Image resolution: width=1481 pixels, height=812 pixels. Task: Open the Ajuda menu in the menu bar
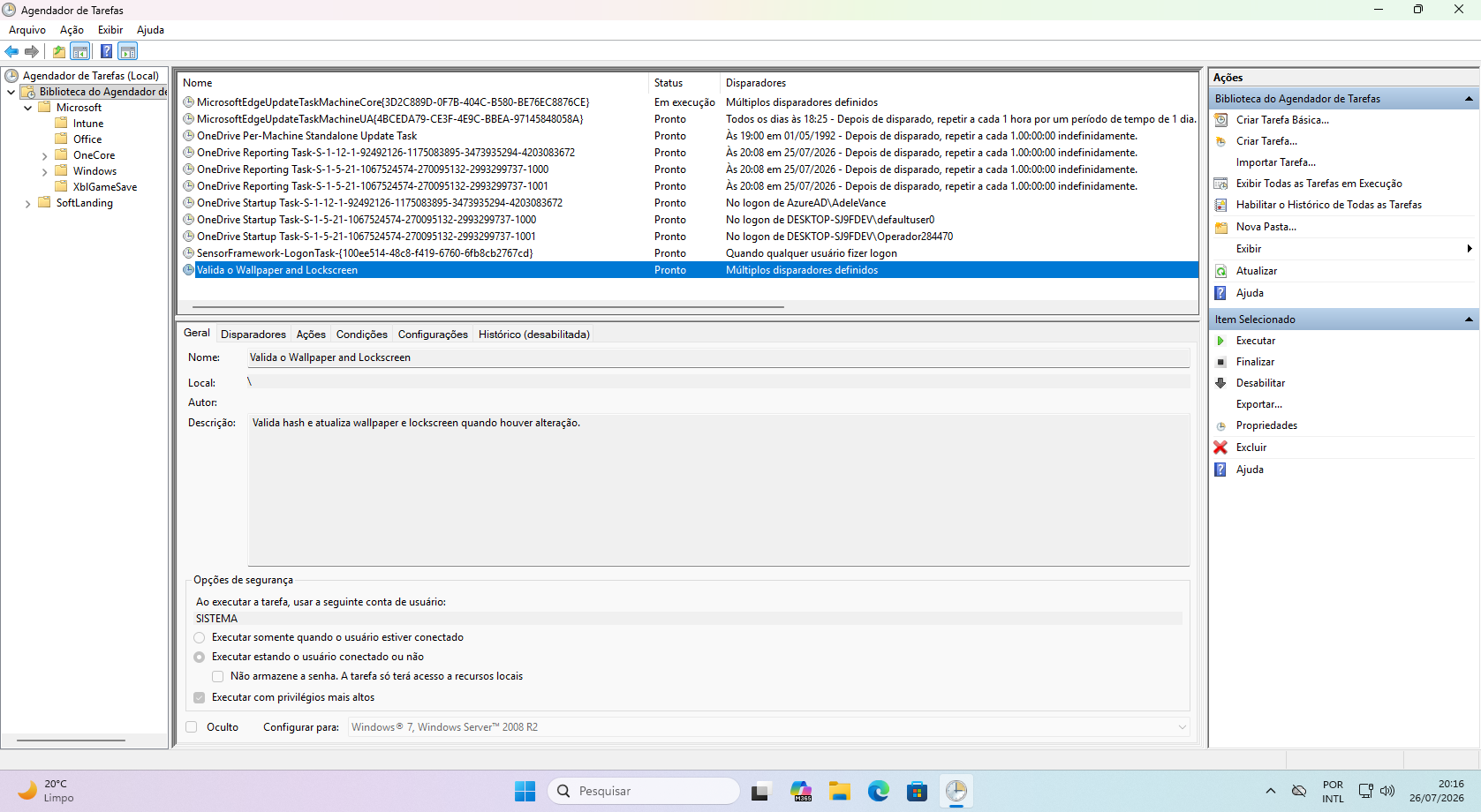(150, 30)
